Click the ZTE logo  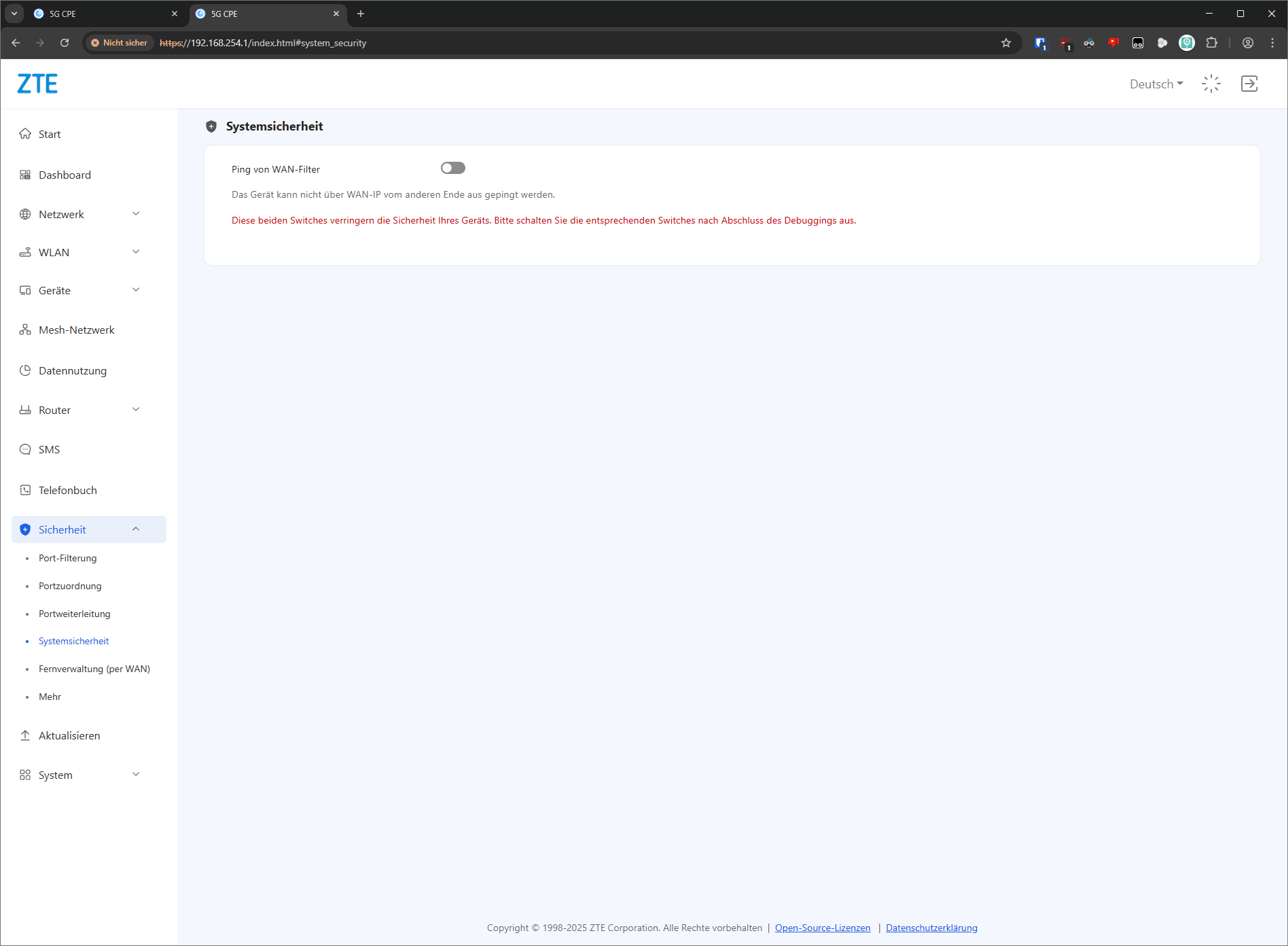(x=37, y=84)
